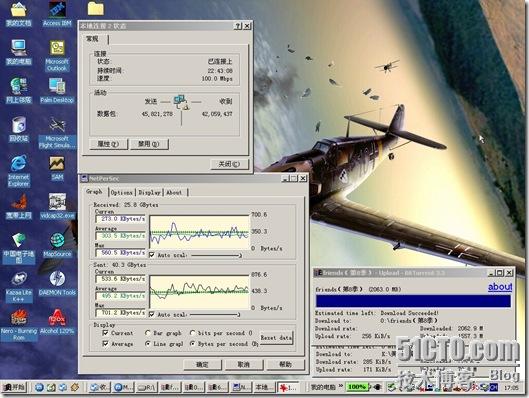Launch the DAEMON Tools desktop icon
This screenshot has width=529, height=398.
pos(57,284)
